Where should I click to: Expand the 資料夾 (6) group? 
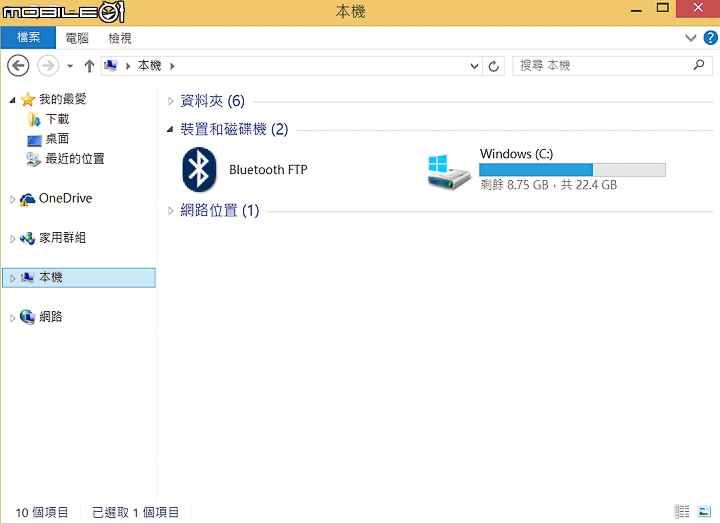coord(170,101)
